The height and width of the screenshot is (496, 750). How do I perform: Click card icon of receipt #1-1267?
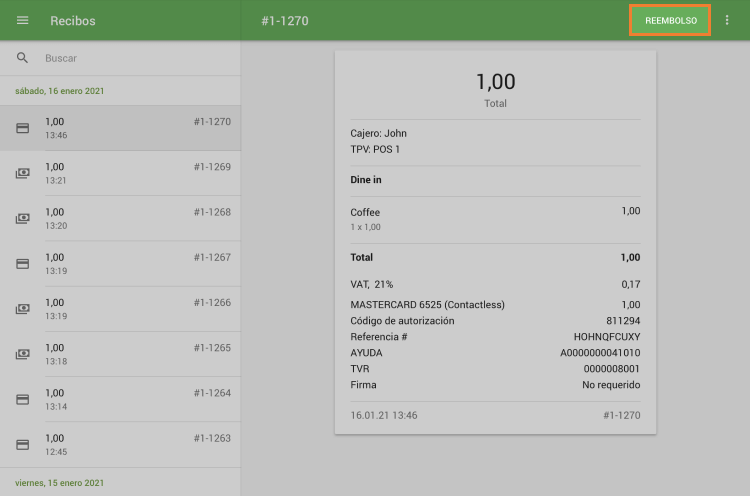[23, 264]
